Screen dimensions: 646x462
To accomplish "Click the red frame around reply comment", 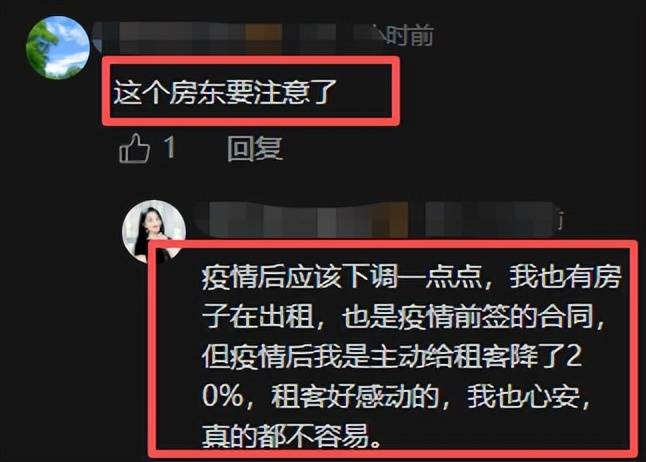I will click(393, 349).
